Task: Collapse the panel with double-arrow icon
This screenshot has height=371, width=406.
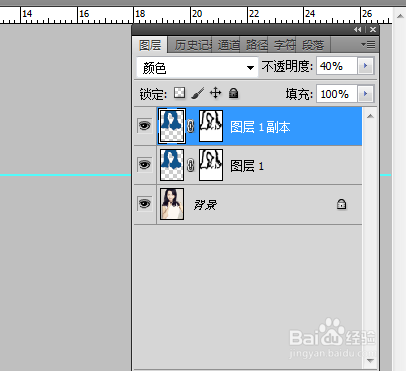Action: (x=358, y=30)
